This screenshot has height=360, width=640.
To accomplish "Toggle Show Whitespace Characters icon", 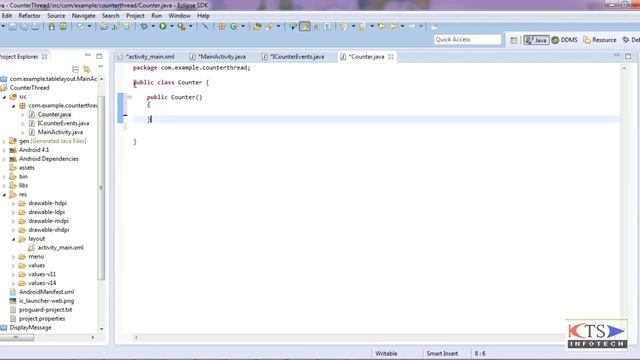I will pyautogui.click(x=327, y=27).
